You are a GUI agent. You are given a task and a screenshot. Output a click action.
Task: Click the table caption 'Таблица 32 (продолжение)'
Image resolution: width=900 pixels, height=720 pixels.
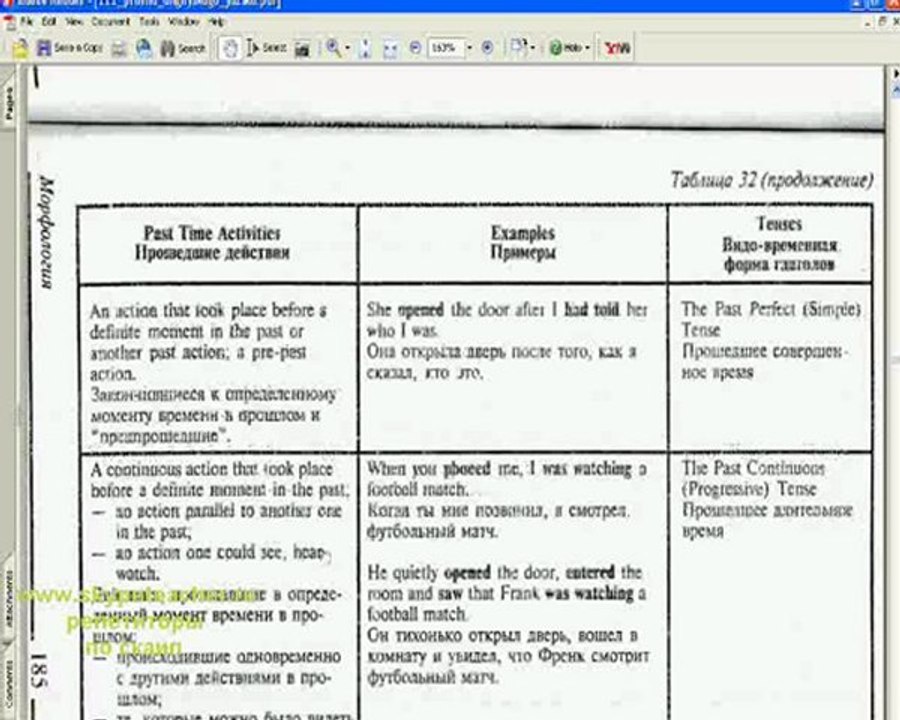pos(771,180)
